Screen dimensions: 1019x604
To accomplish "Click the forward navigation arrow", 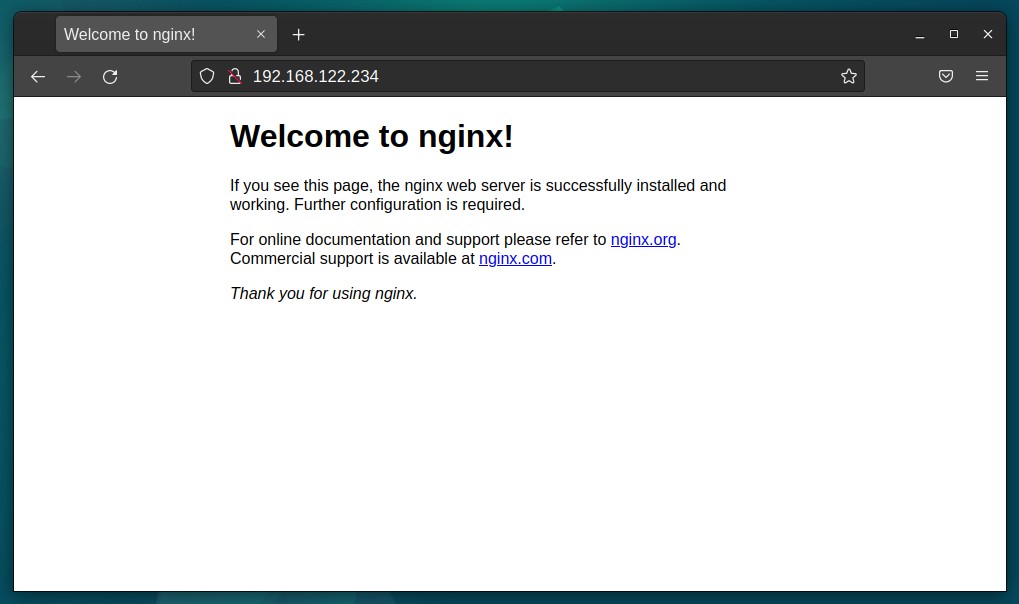I will point(74,77).
